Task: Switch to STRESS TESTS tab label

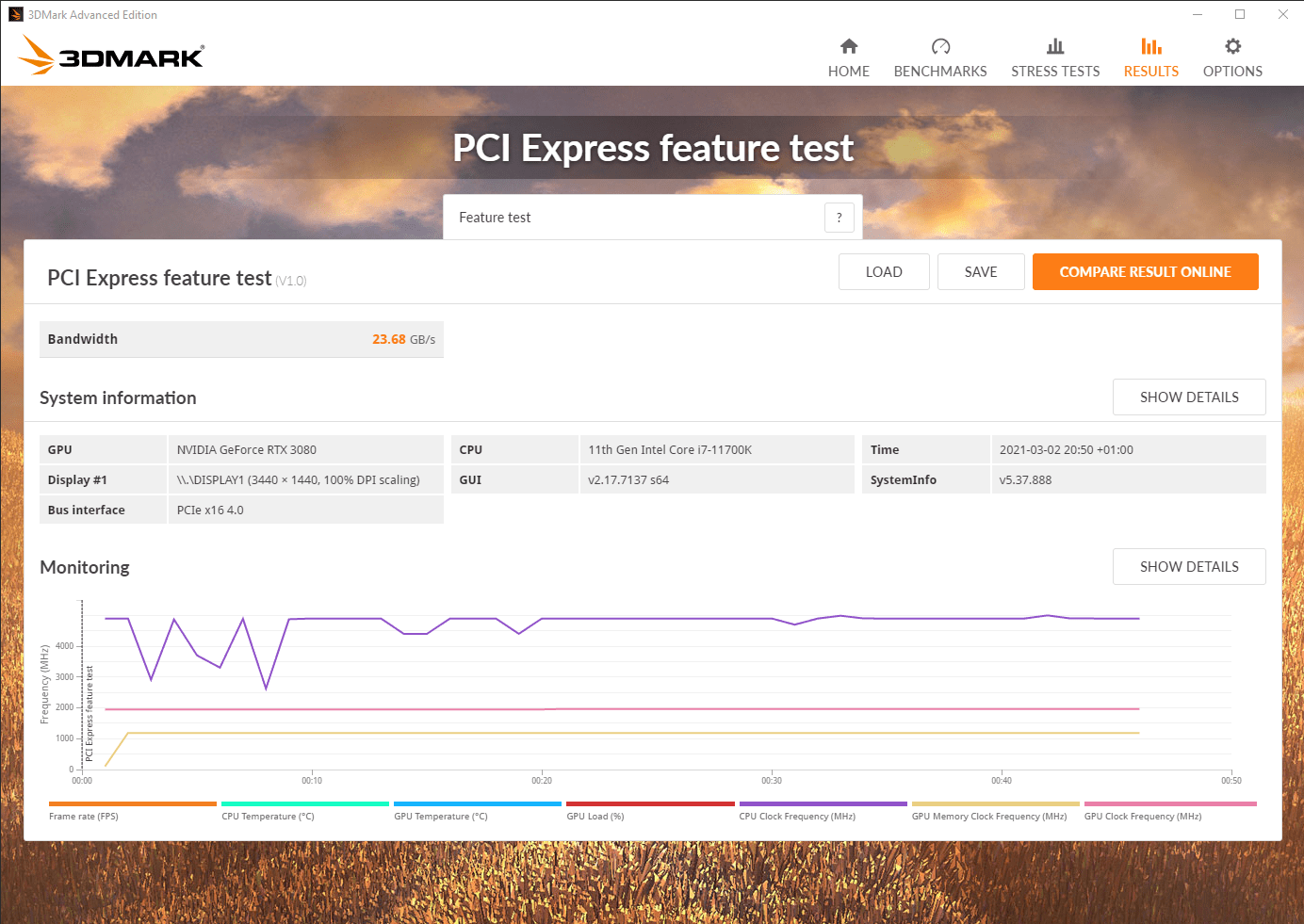Action: (x=1055, y=72)
